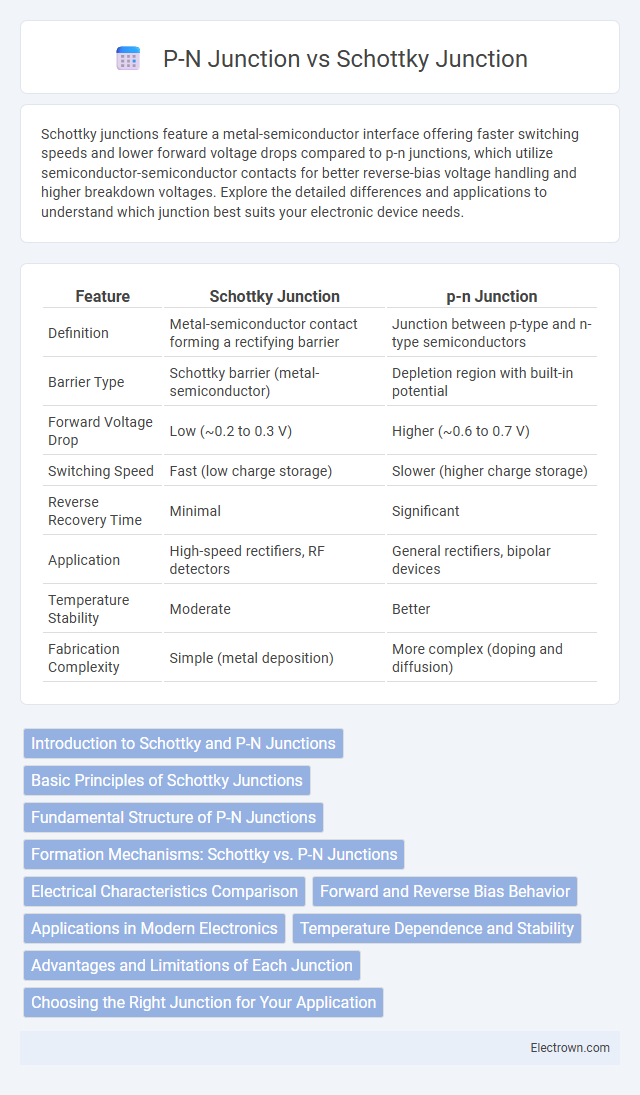640x1095 pixels.
Task: Go to Advantages and Limitations of Each Junction
Action: 191,965
